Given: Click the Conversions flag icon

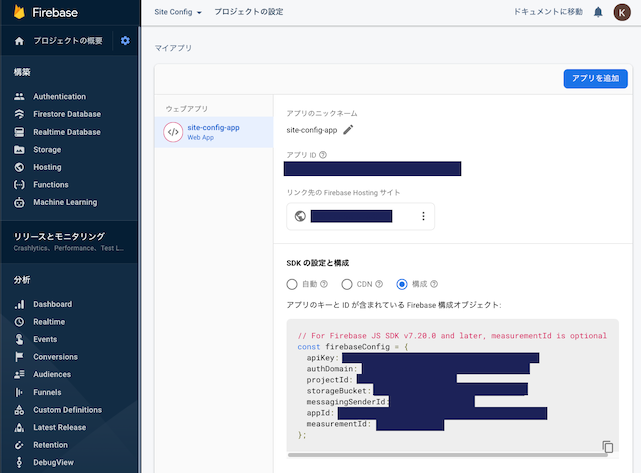Looking at the screenshot, I should tap(19, 357).
